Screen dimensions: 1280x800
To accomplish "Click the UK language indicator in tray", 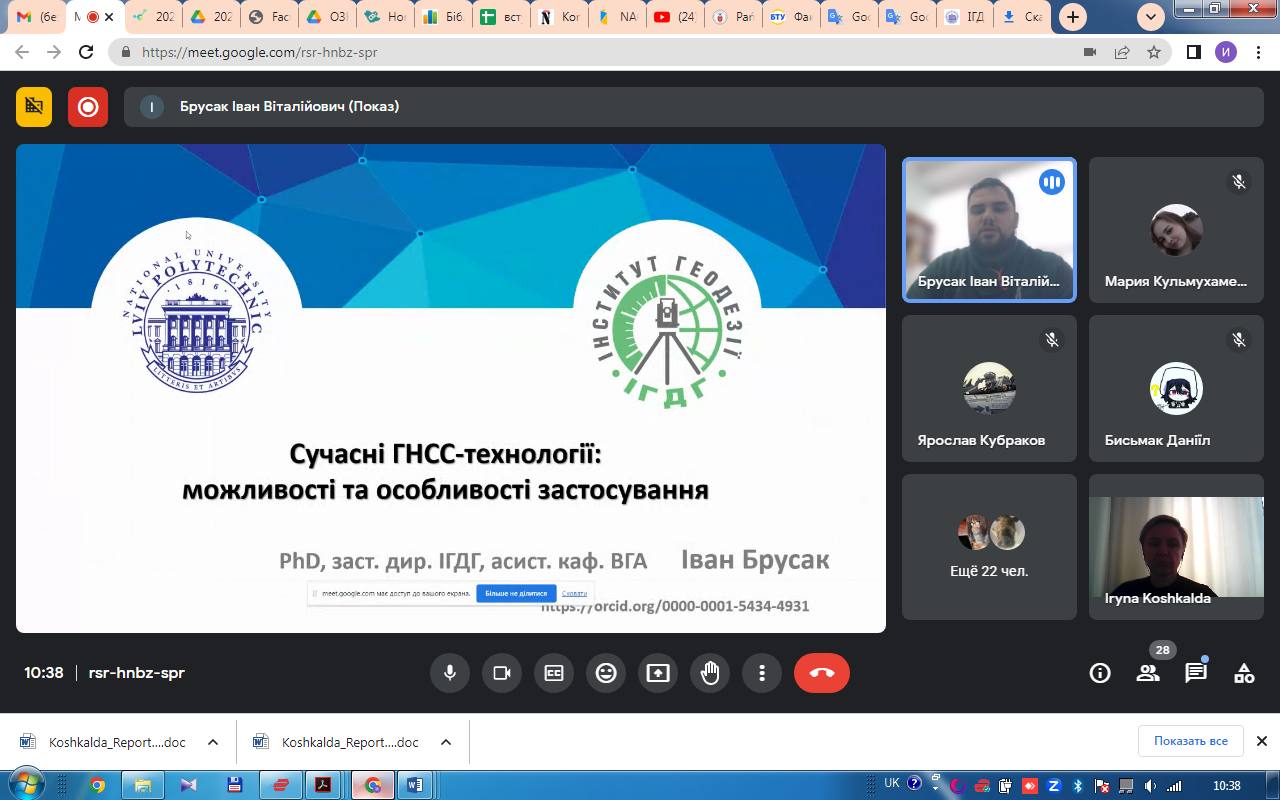I will coord(892,784).
